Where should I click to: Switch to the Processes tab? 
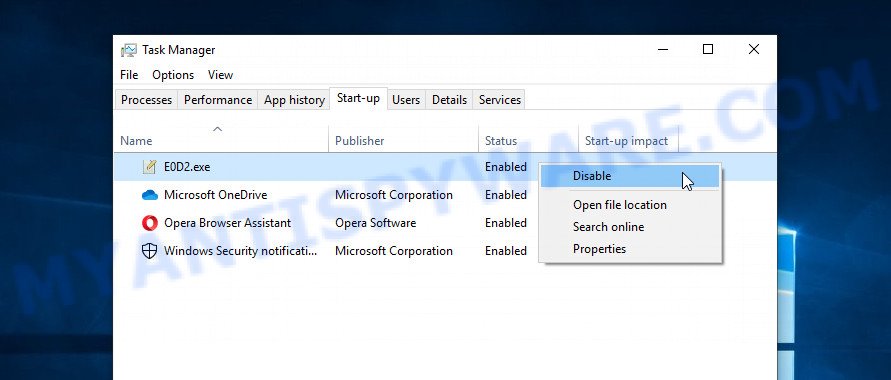pyautogui.click(x=146, y=100)
